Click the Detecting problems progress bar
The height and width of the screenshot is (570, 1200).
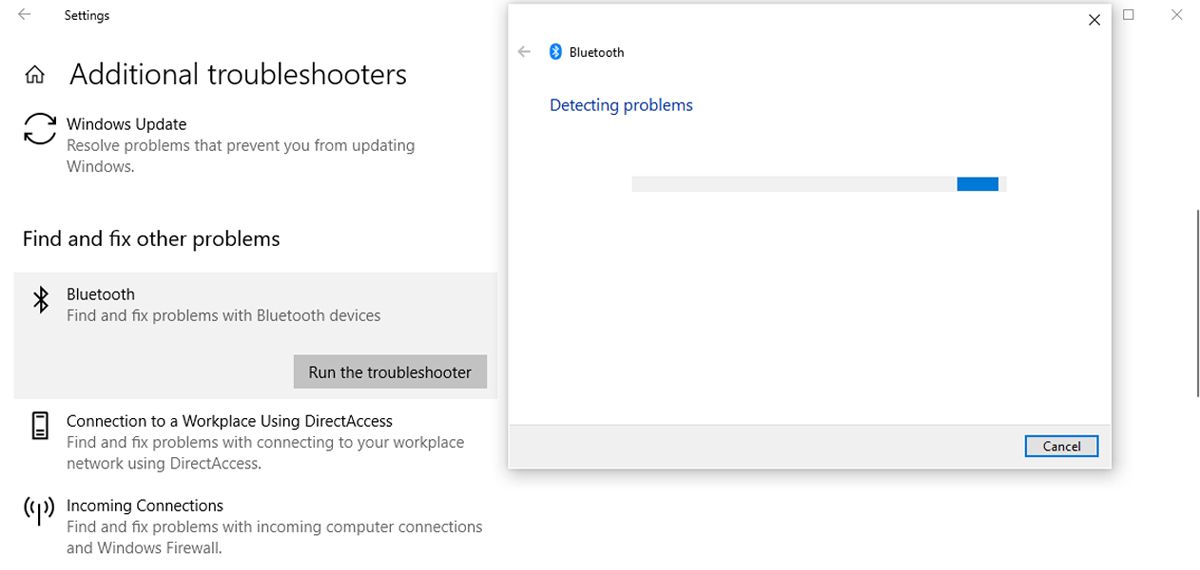point(818,184)
